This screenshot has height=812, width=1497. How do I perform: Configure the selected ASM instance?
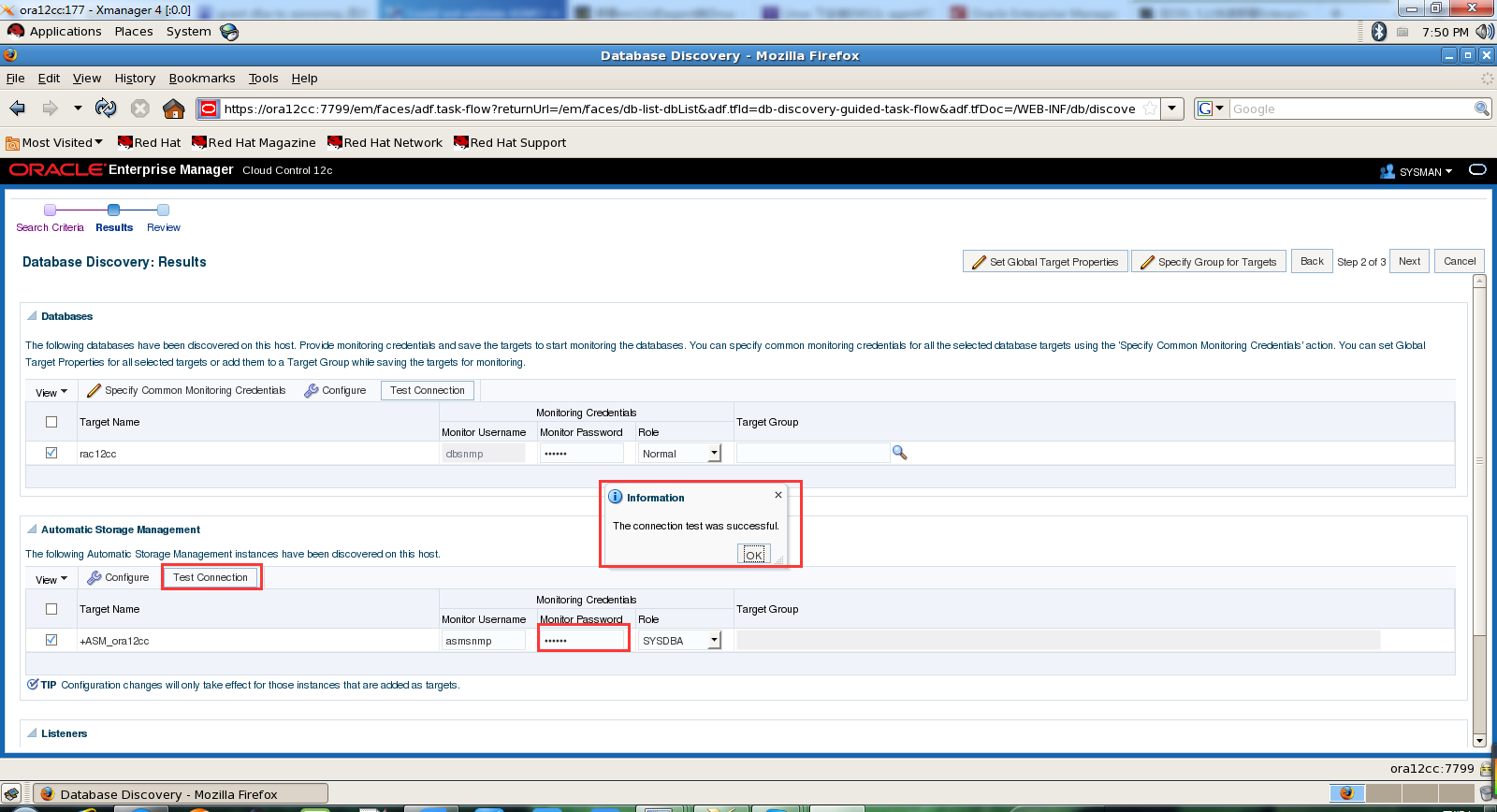(118, 577)
